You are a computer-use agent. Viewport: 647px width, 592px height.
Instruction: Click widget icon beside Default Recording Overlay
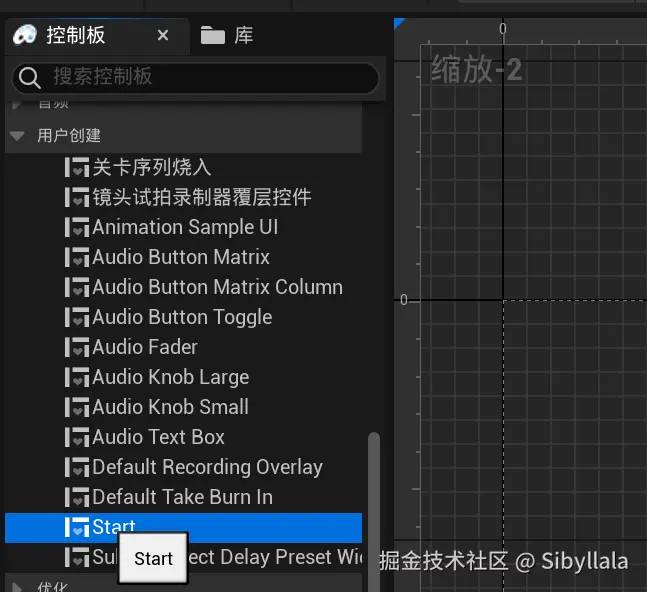coord(77,467)
